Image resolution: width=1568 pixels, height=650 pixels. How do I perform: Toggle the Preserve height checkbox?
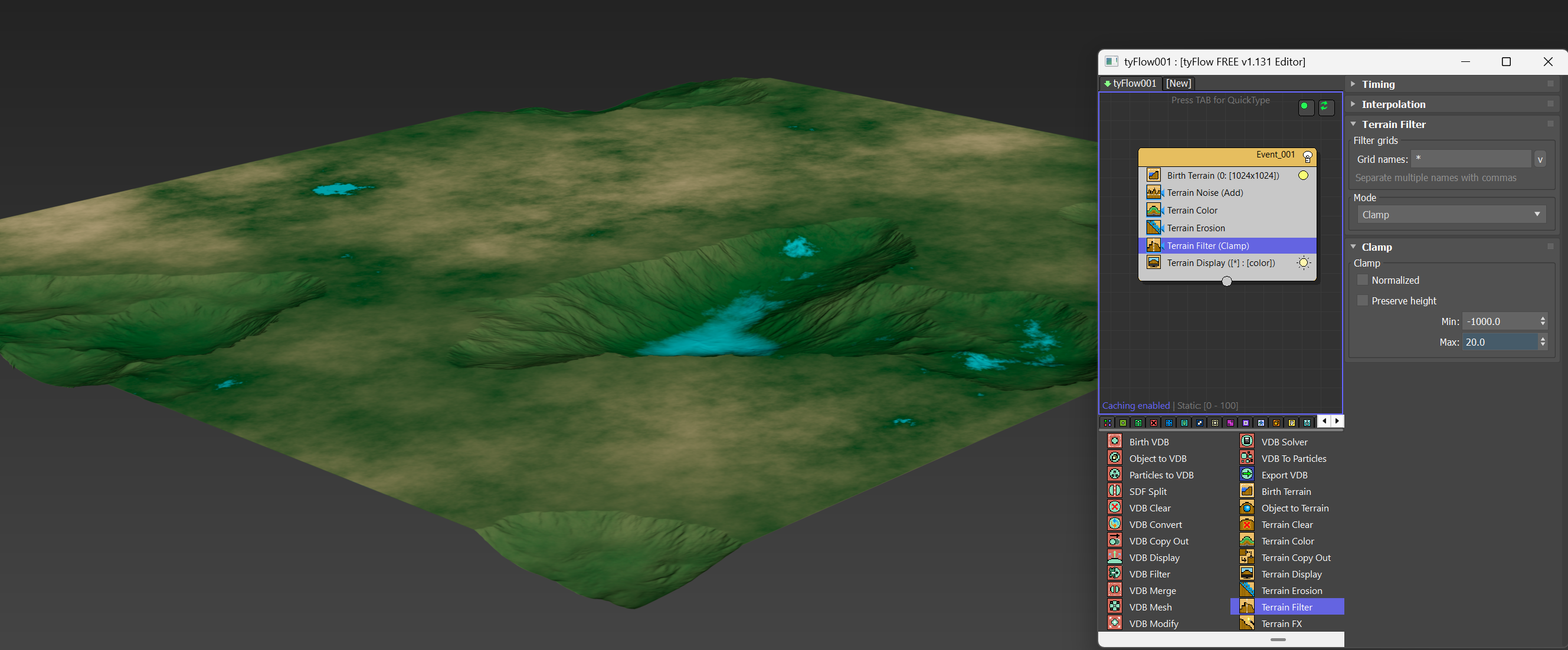(x=1362, y=301)
